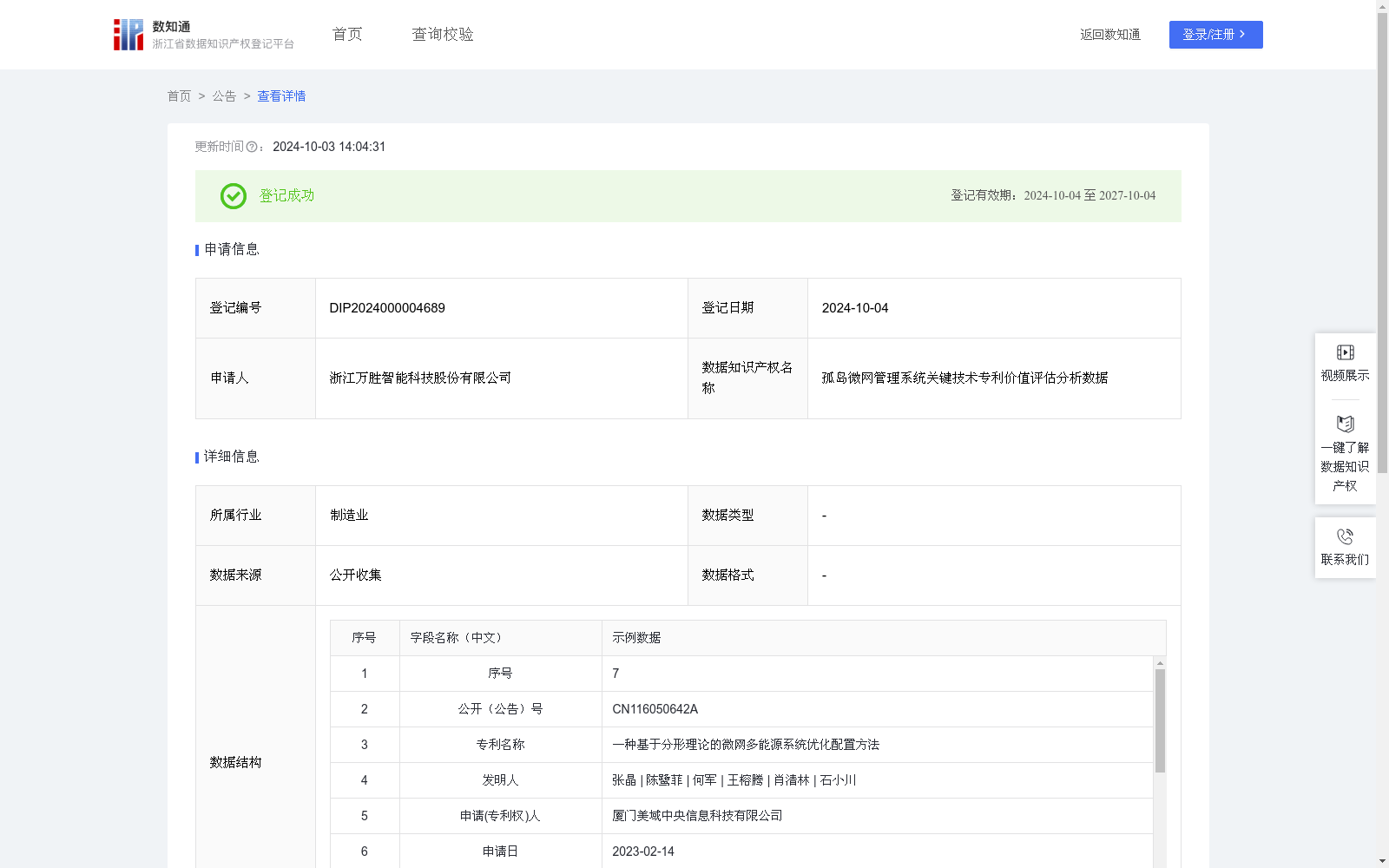Click registration date 2024-10-04 cell
Image resolution: width=1389 pixels, height=868 pixels.
994,308
